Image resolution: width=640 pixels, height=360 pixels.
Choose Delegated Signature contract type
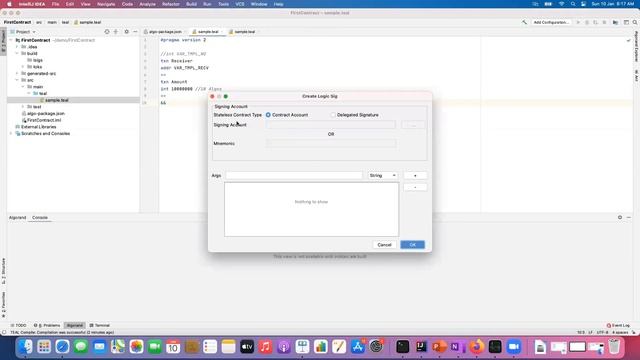333,115
